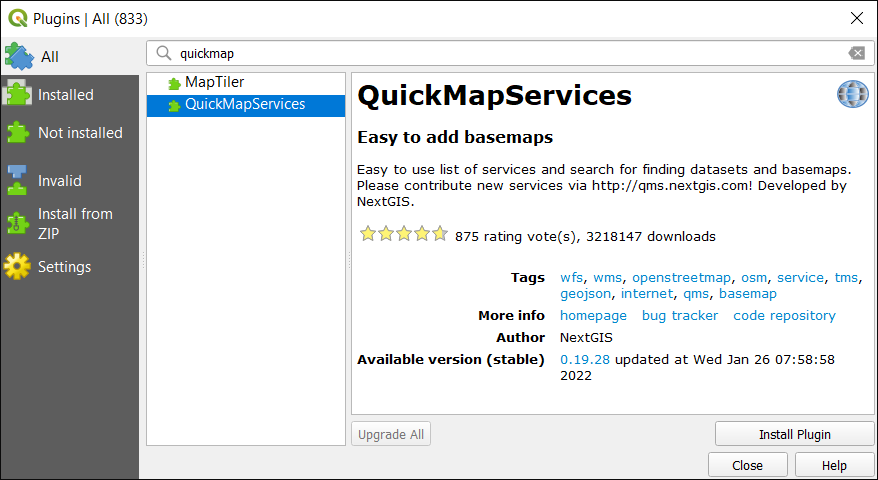Click the osm tag link
The height and width of the screenshot is (480, 878).
754,278
